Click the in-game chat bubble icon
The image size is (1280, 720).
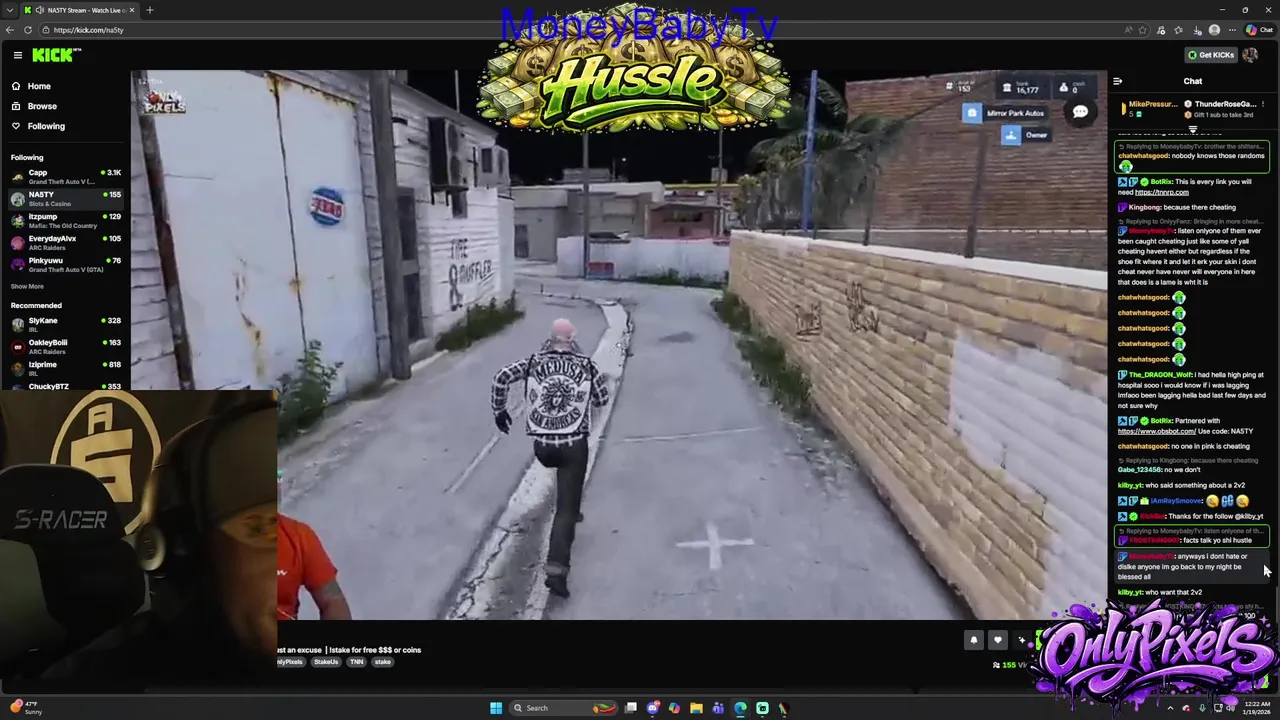1080,112
